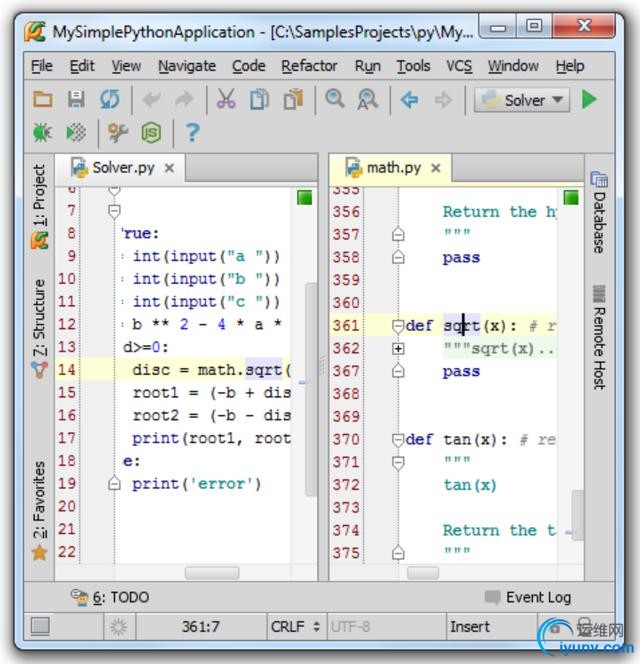The image size is (640, 664).
Task: Open the CRLF line separator dropdown
Action: tap(295, 627)
